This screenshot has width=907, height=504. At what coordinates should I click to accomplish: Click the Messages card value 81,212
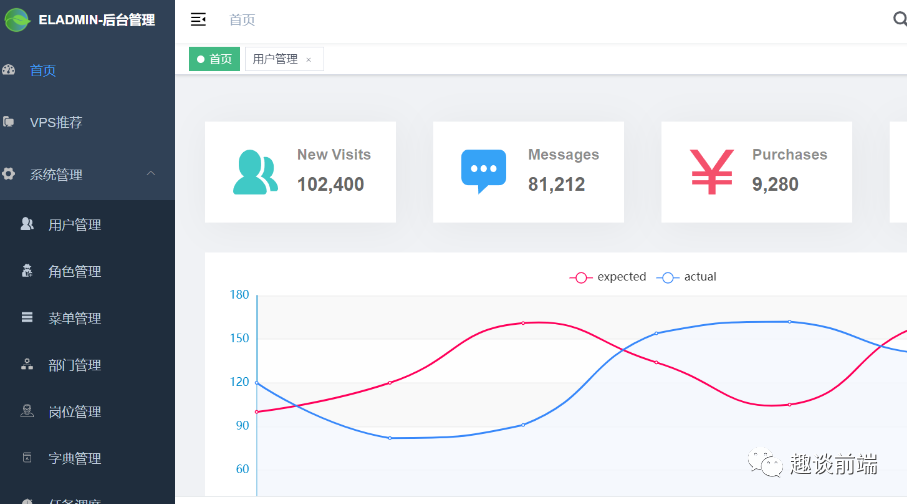pos(556,184)
